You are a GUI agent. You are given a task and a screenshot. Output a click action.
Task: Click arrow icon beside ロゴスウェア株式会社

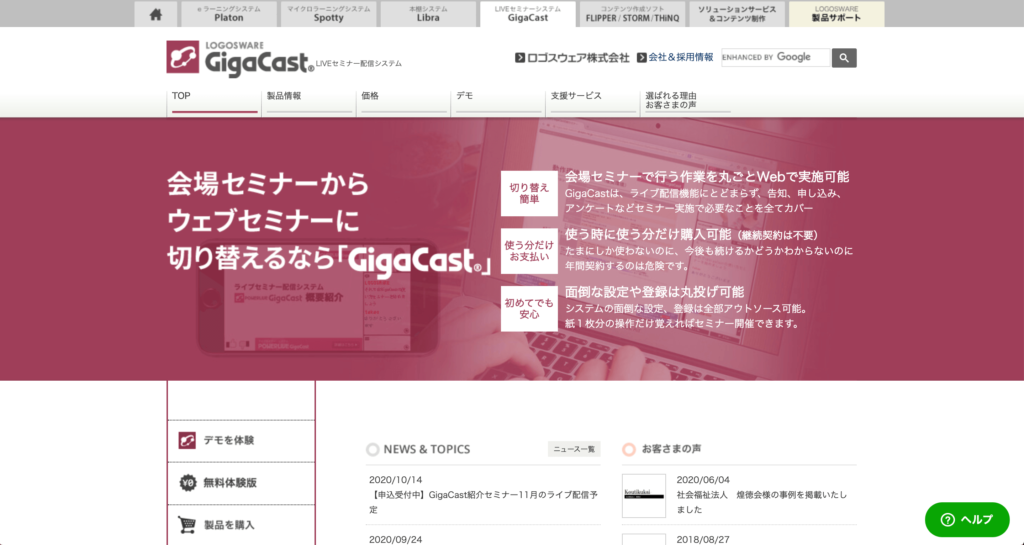(520, 57)
